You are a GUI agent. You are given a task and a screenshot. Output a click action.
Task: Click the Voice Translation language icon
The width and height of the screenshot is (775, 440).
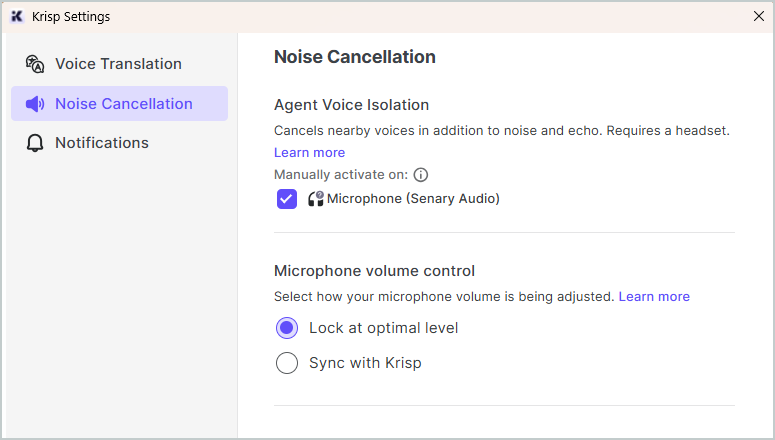click(35, 64)
